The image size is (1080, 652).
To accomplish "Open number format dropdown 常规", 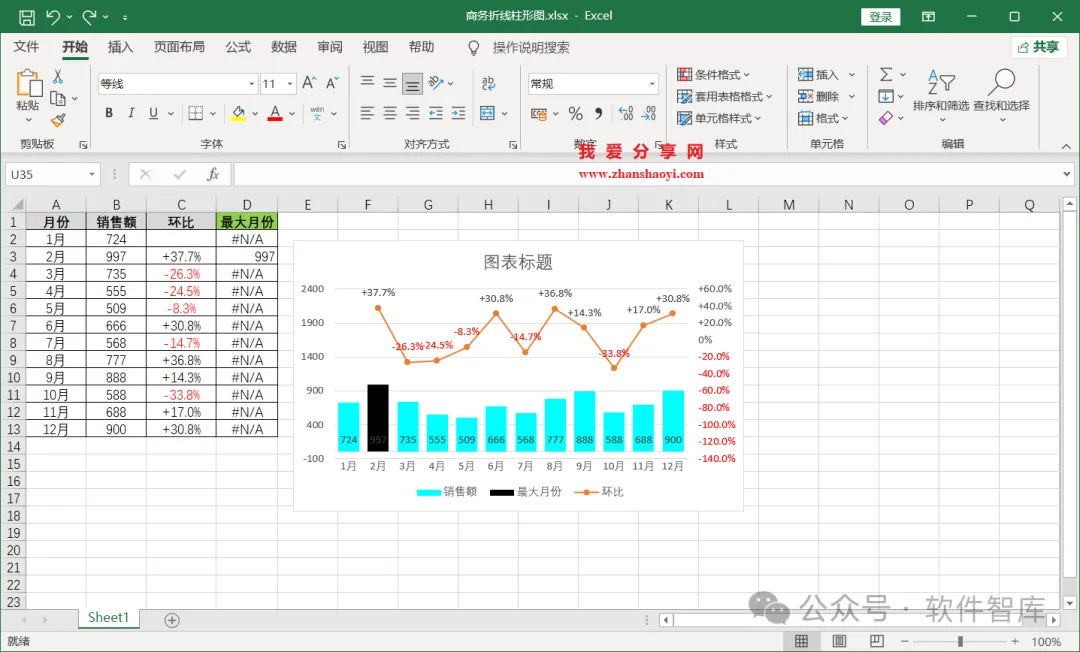I will coord(652,84).
